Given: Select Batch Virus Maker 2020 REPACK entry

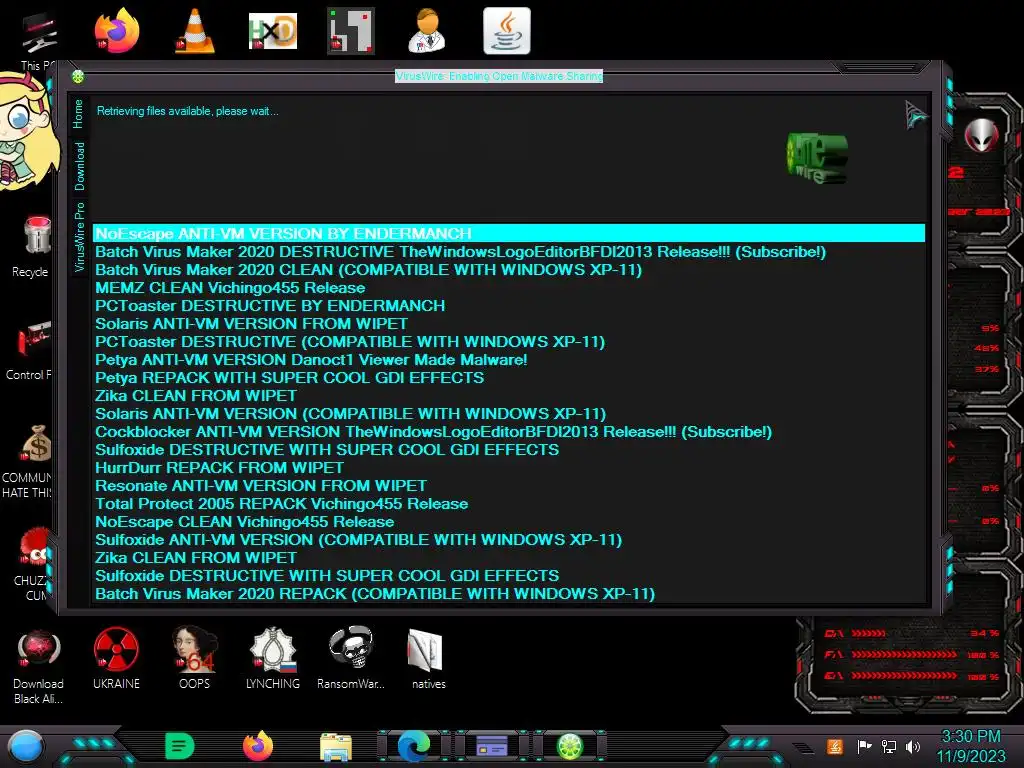Looking at the screenshot, I should coord(509,594).
